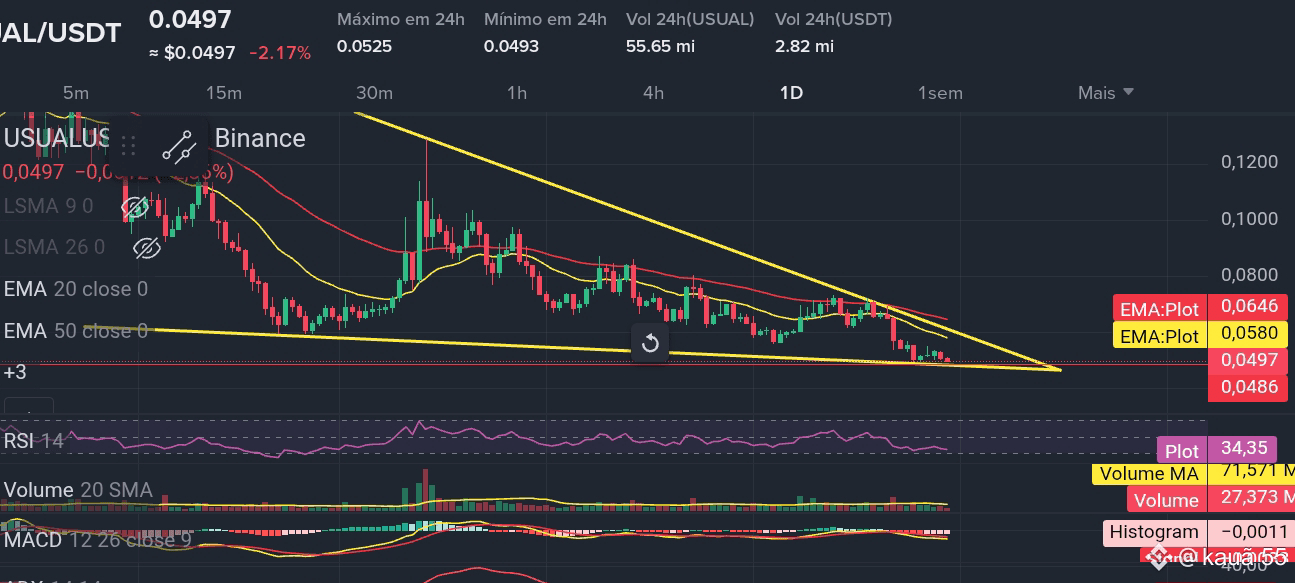1295x583 pixels.
Task: Click the 0,0800 price axis value
Action: tap(1249, 275)
